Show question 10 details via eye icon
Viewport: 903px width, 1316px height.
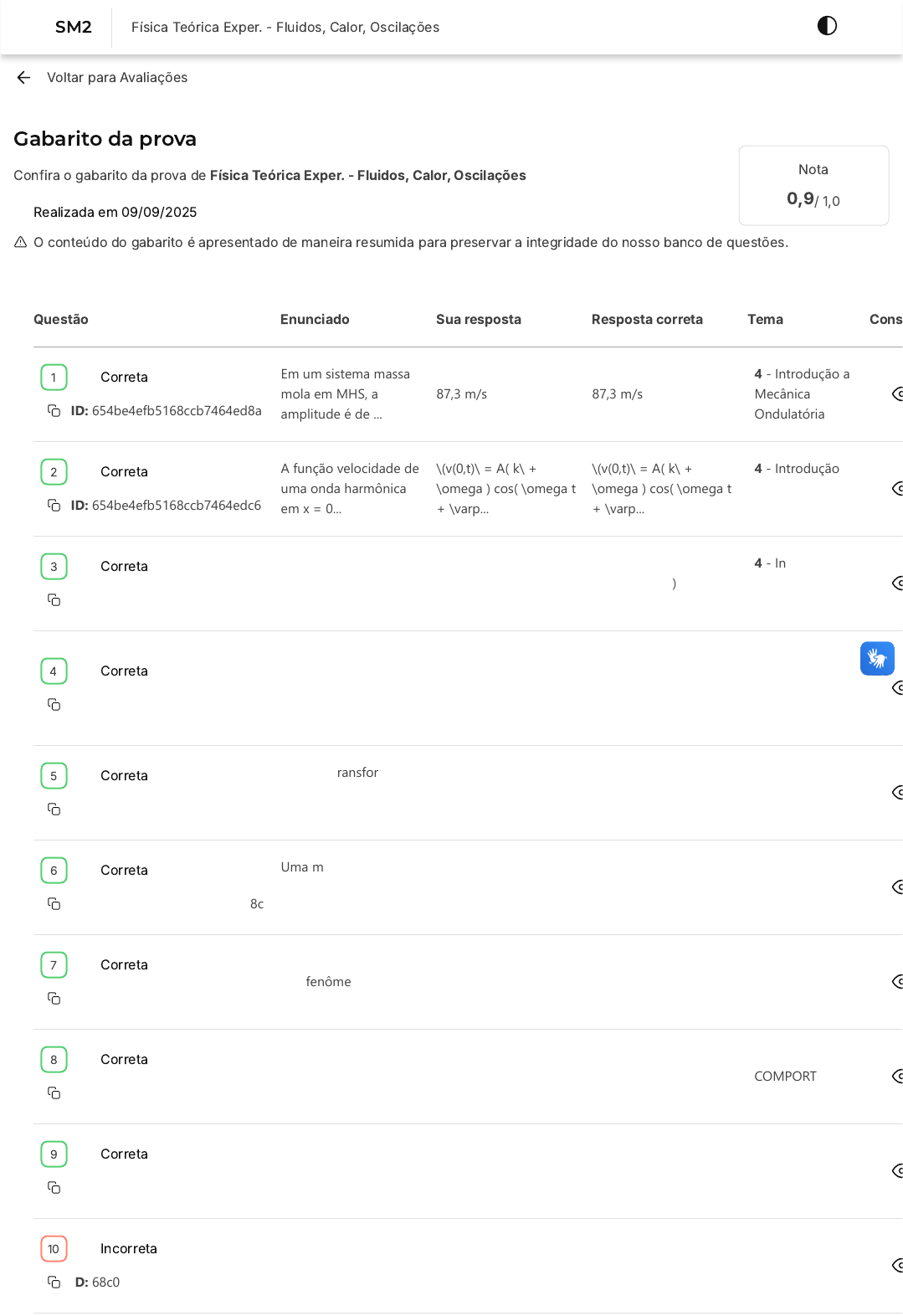[897, 1266]
